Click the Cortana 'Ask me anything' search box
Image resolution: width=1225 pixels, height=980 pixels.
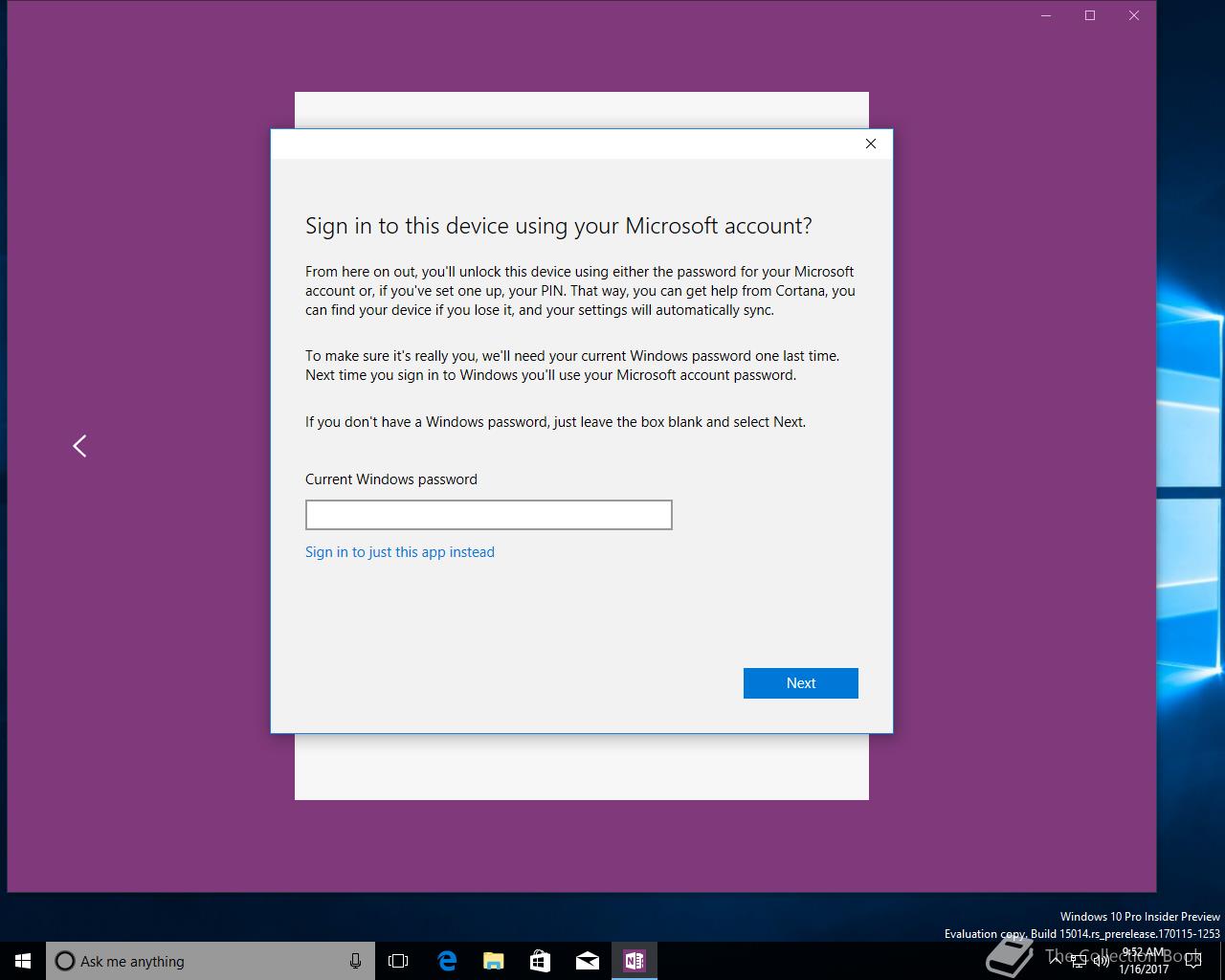(211, 961)
